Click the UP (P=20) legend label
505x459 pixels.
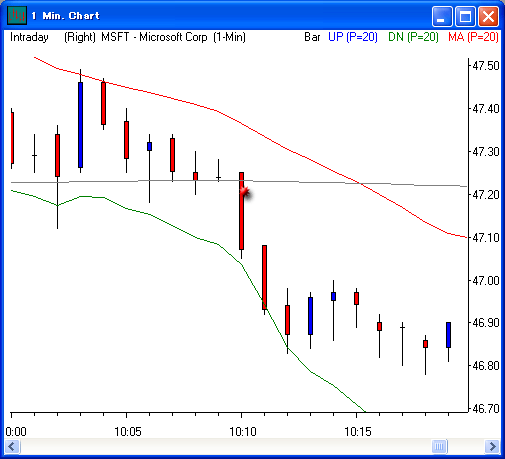(x=353, y=37)
